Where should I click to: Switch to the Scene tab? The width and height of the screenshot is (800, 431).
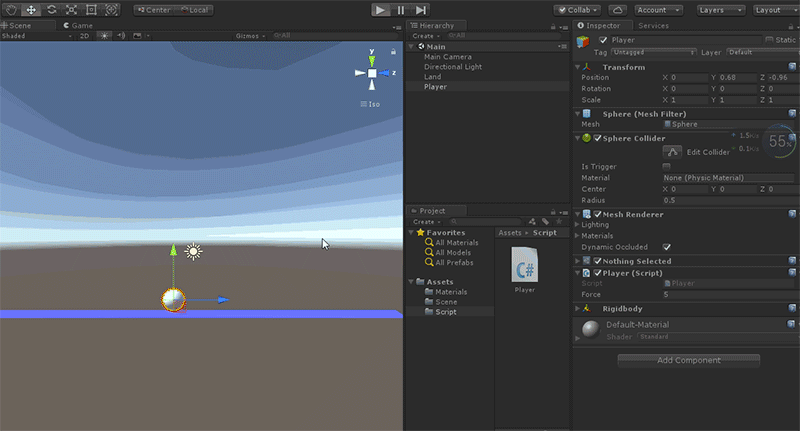pyautogui.click(x=20, y=26)
